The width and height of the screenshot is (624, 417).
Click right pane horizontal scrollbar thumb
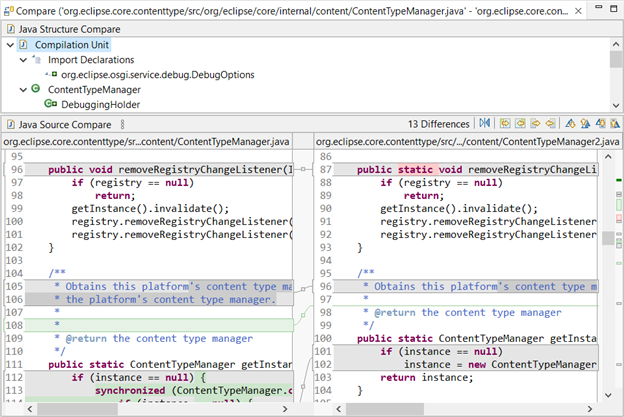(x=385, y=409)
